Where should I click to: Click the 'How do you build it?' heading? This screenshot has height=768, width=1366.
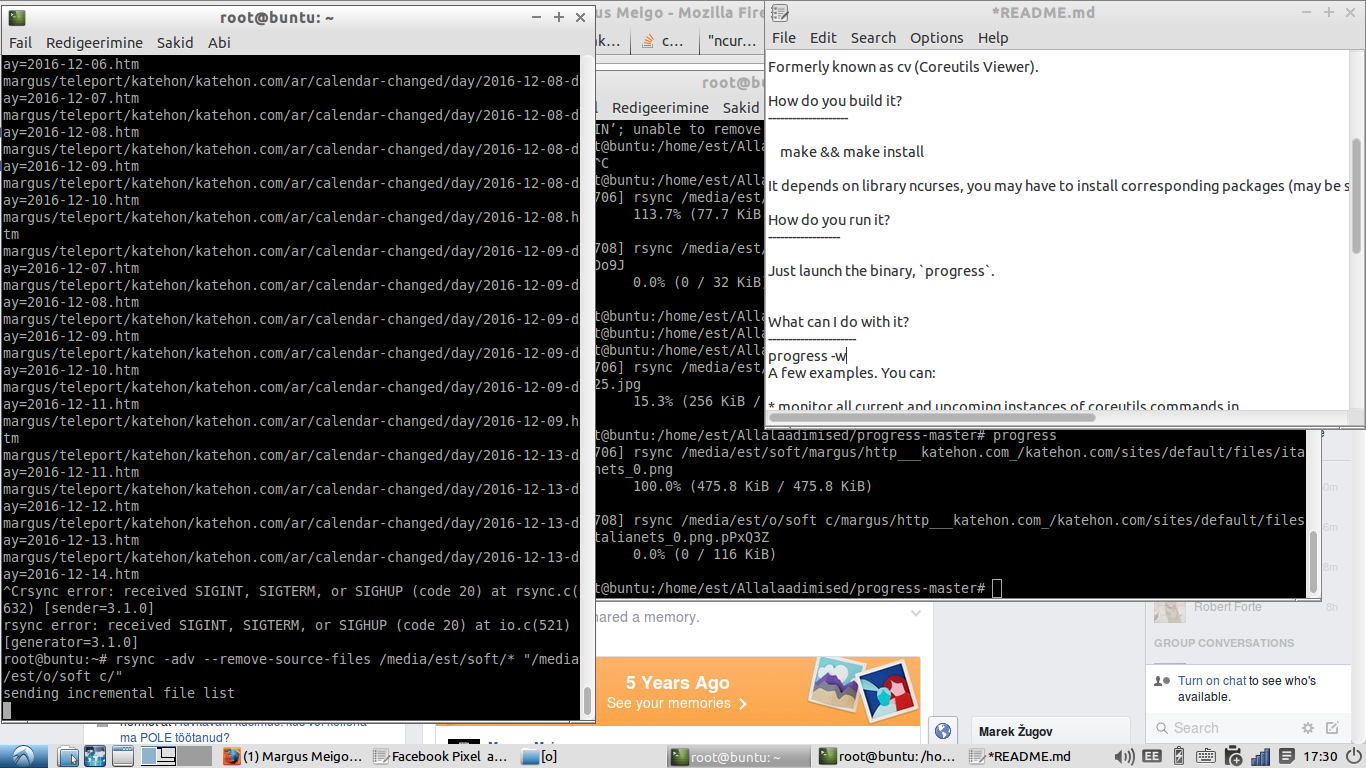[835, 101]
